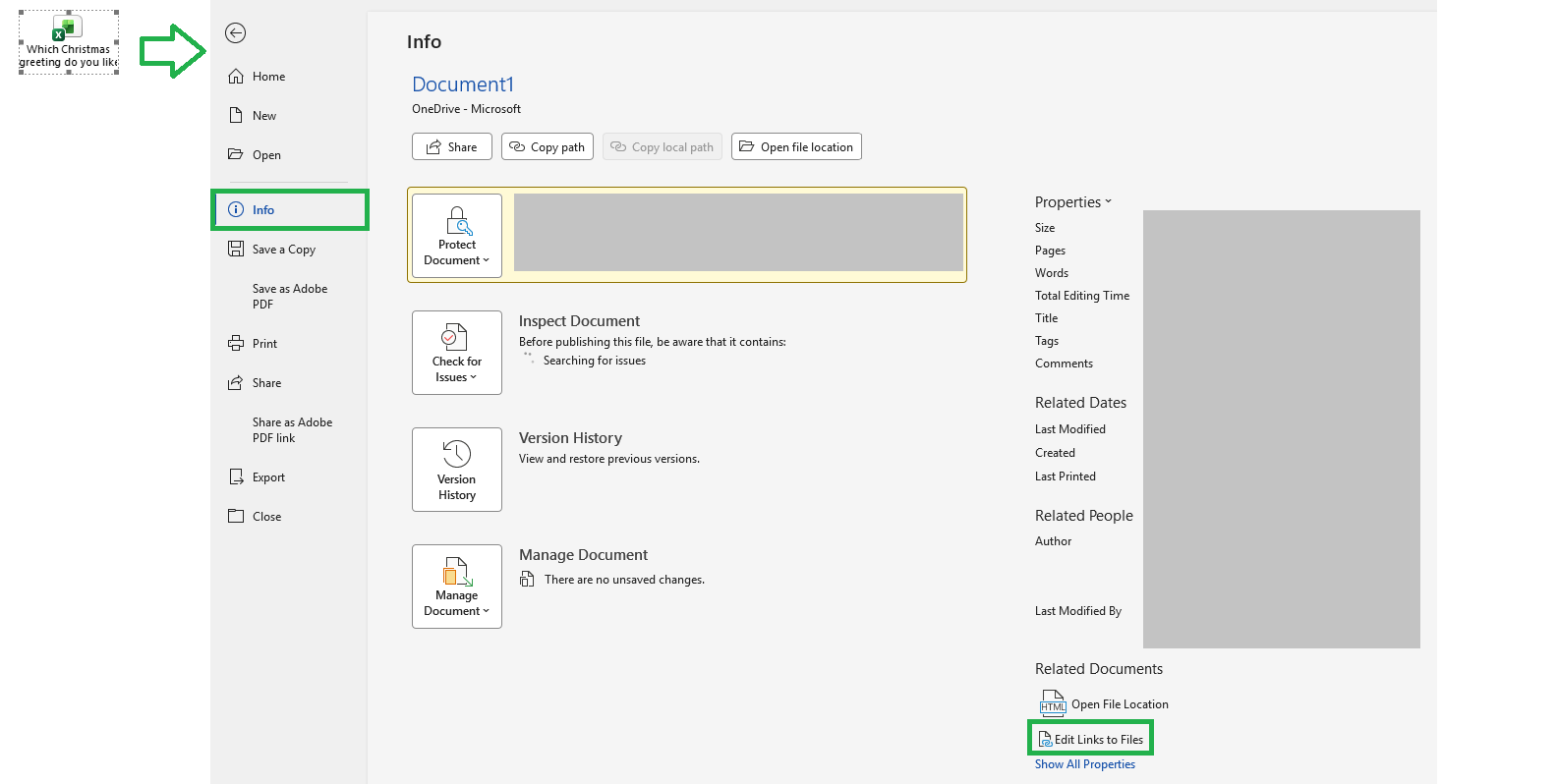Click the document icon beside no unsaved changes
The height and width of the screenshot is (784, 1557).
coord(528,580)
